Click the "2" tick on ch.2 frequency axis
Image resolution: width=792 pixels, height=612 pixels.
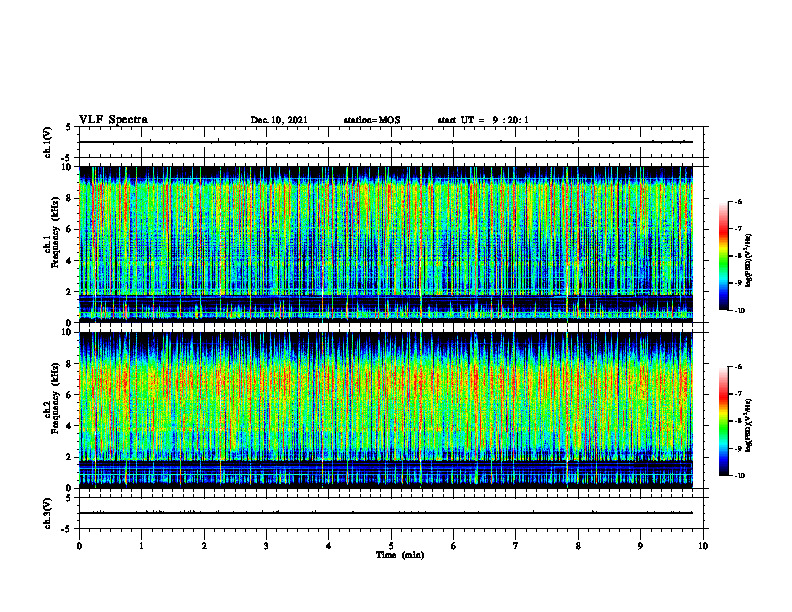coord(70,457)
